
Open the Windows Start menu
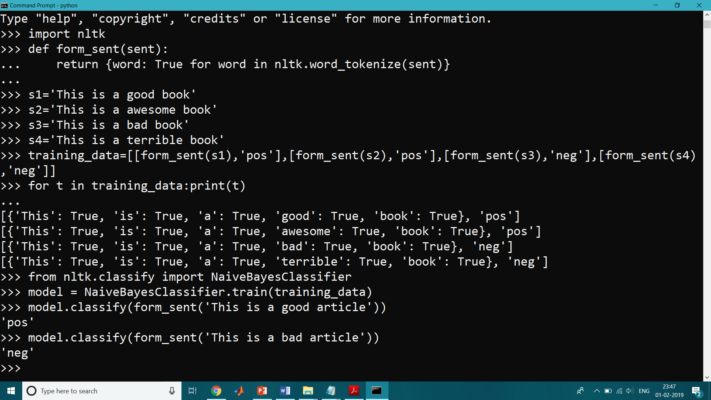click(x=8, y=391)
